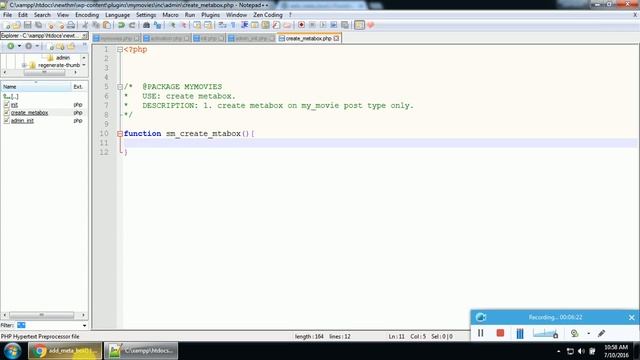Click the Cut scissors toolbar icon
Image resolution: width=640 pixels, height=360 pixels.
point(85,25)
